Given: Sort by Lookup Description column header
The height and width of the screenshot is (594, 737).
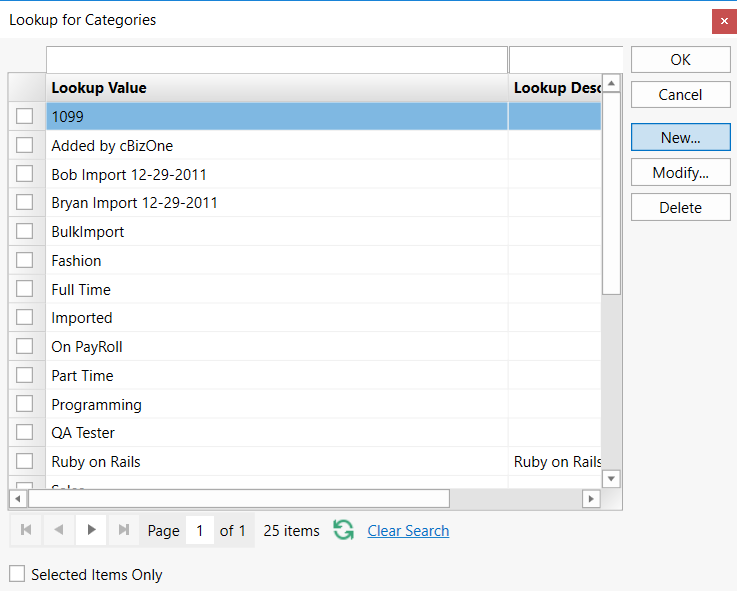Looking at the screenshot, I should click(555, 88).
